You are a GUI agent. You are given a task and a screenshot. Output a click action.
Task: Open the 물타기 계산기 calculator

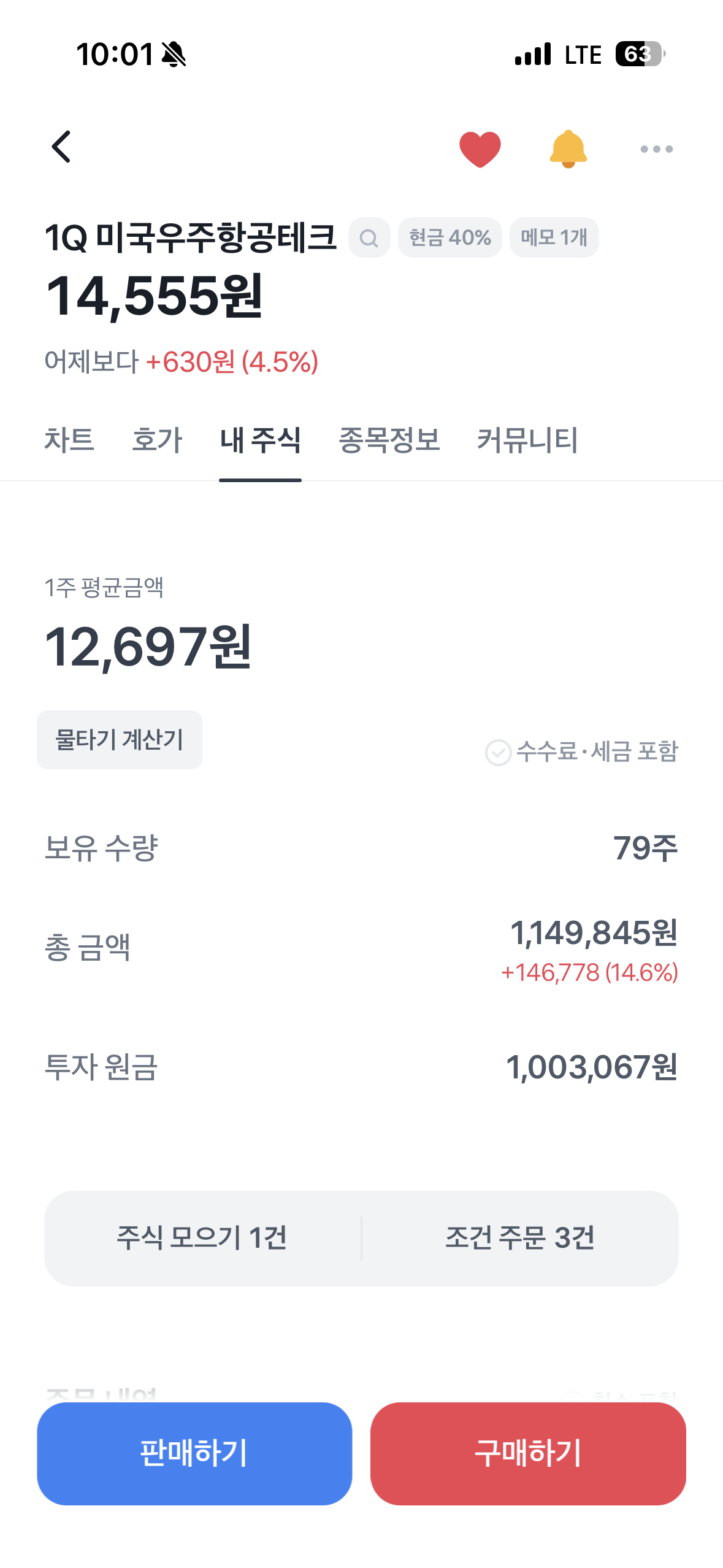pos(120,740)
